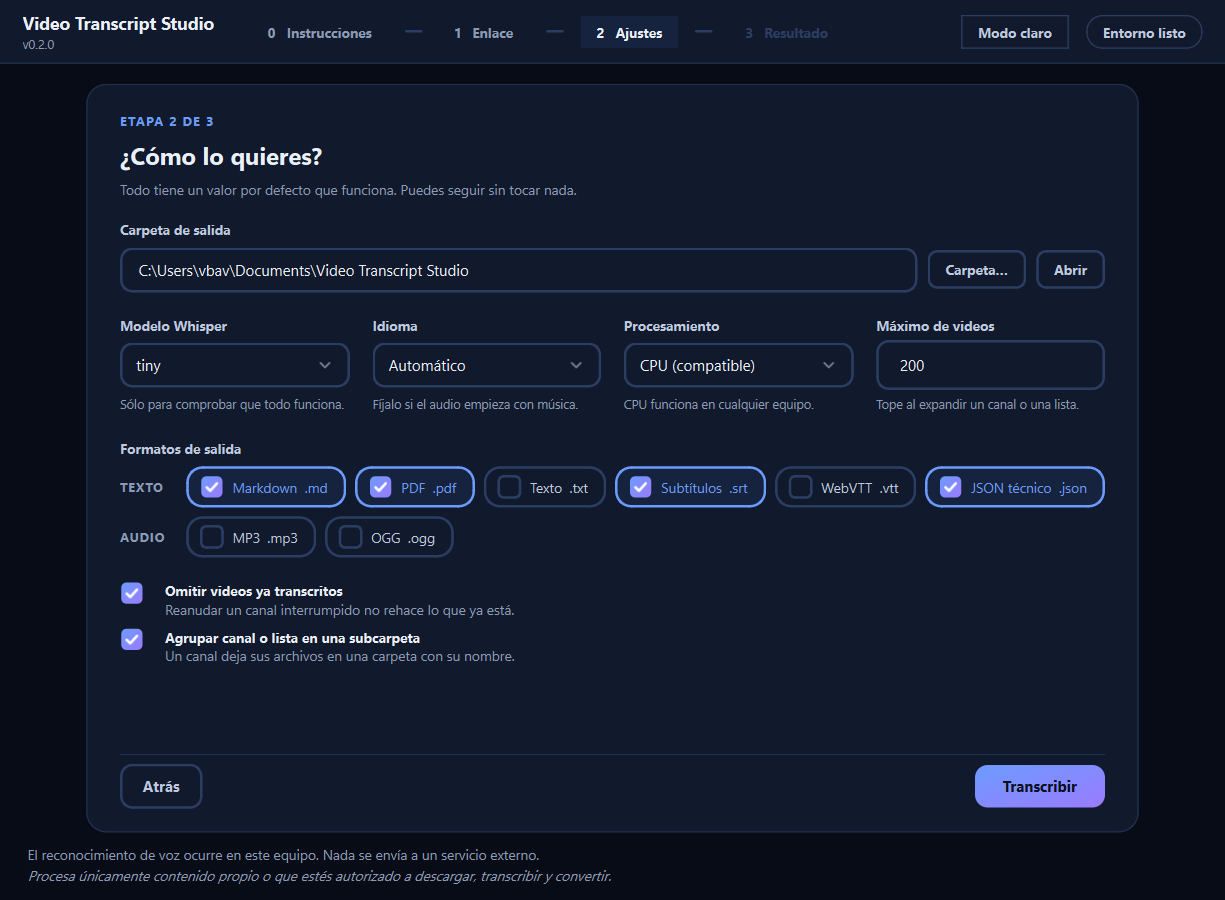
Task: Click the Máximo de videos label
Action: [935, 326]
